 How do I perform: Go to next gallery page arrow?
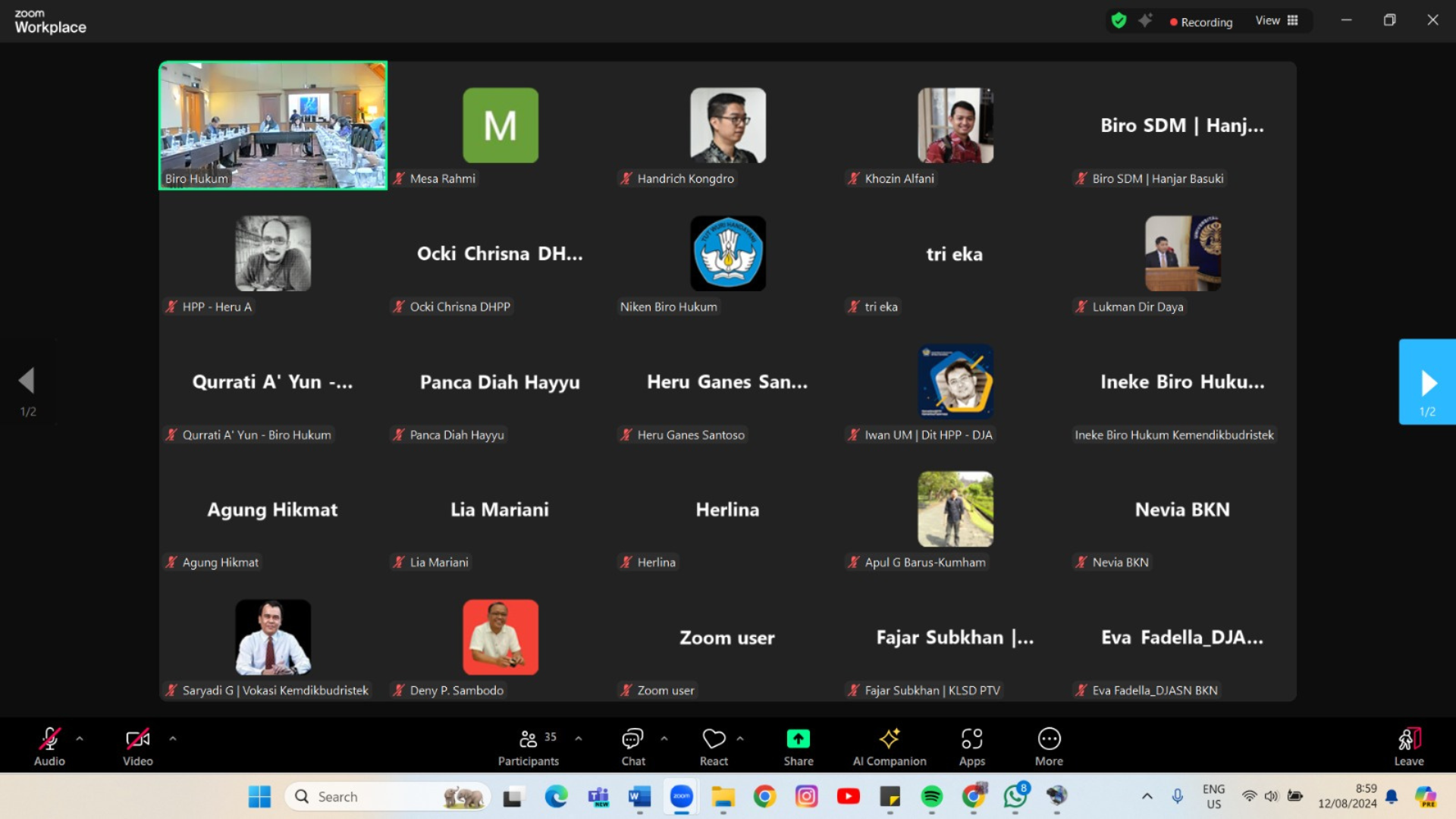point(1427,381)
